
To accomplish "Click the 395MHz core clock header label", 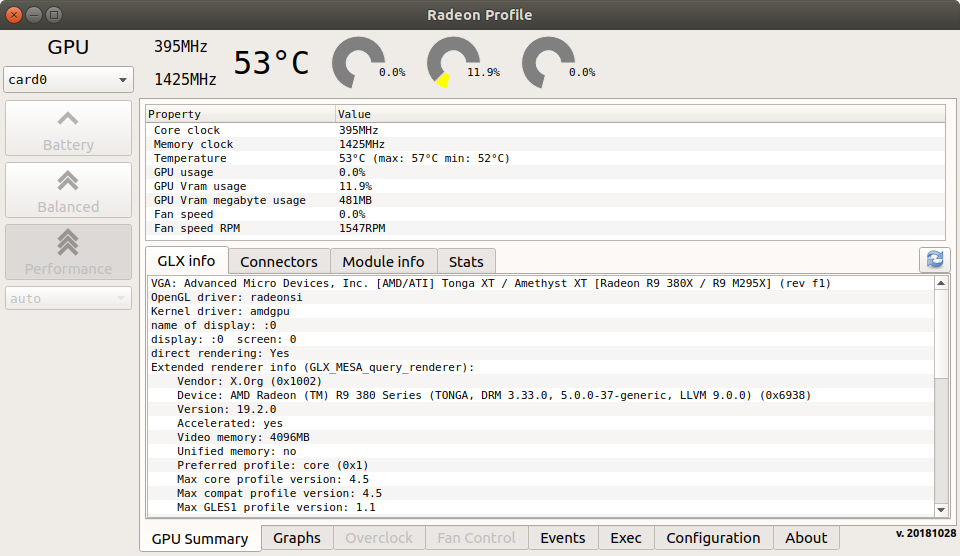I will click(x=181, y=47).
